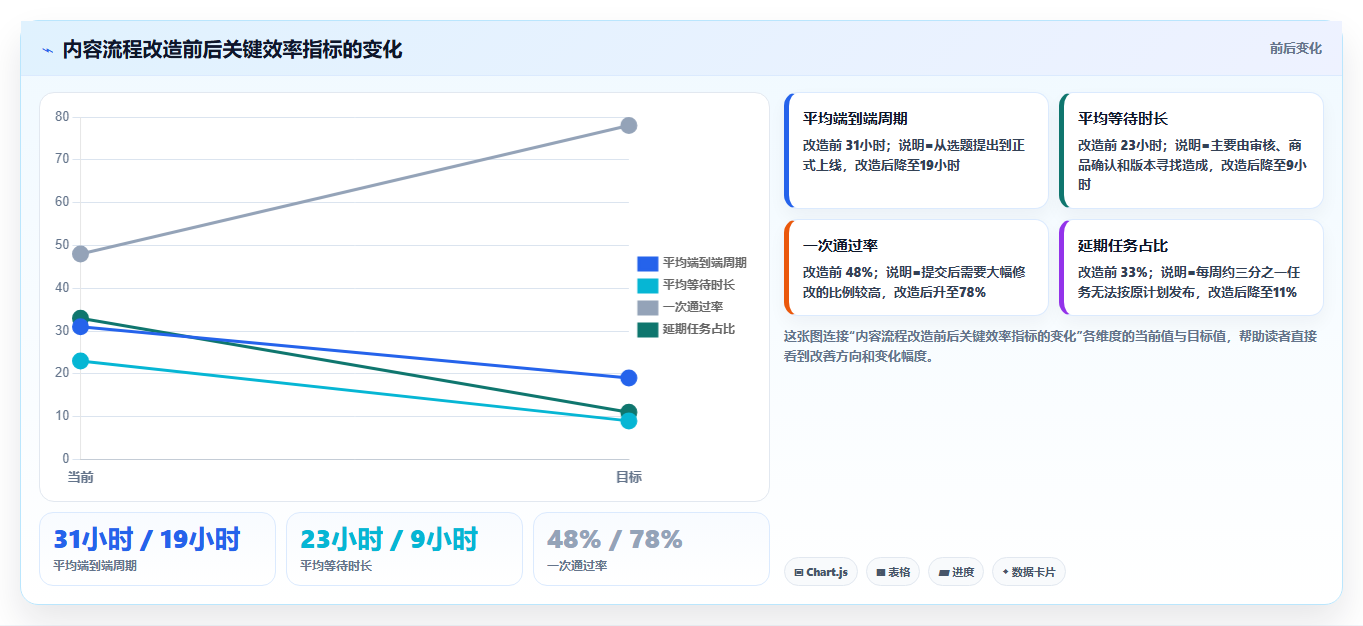Viewport: 1363px width, 626px height.
Task: Click the 前后变化 badge in the header
Action: pyautogui.click(x=1295, y=48)
